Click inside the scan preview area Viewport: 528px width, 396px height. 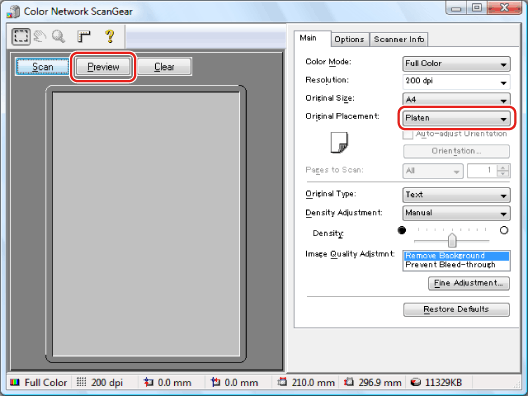(146, 224)
